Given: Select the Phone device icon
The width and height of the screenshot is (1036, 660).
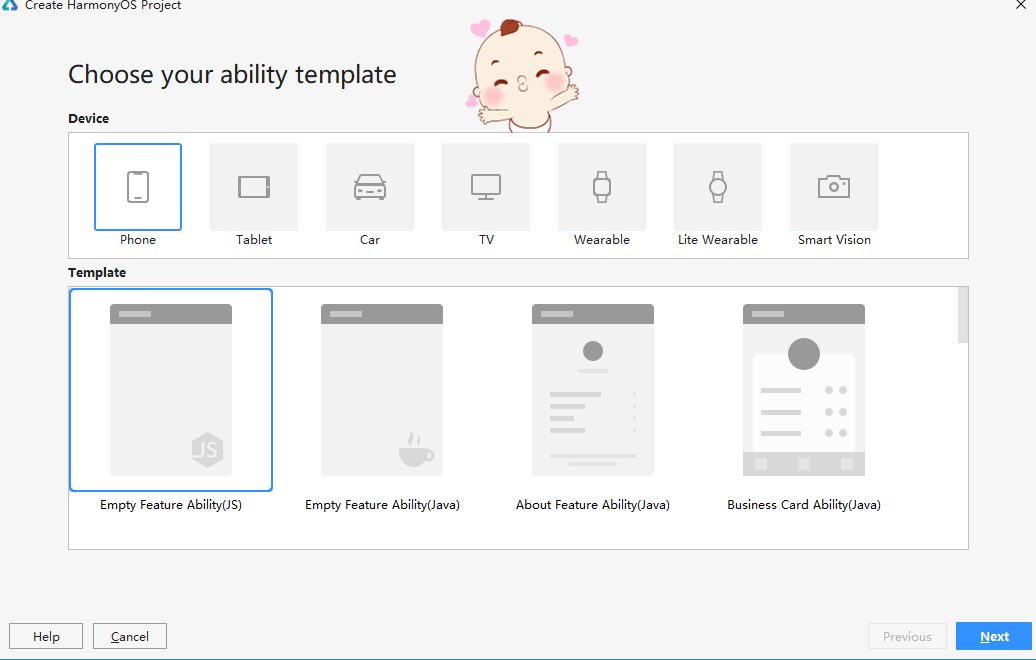Looking at the screenshot, I should 138,187.
